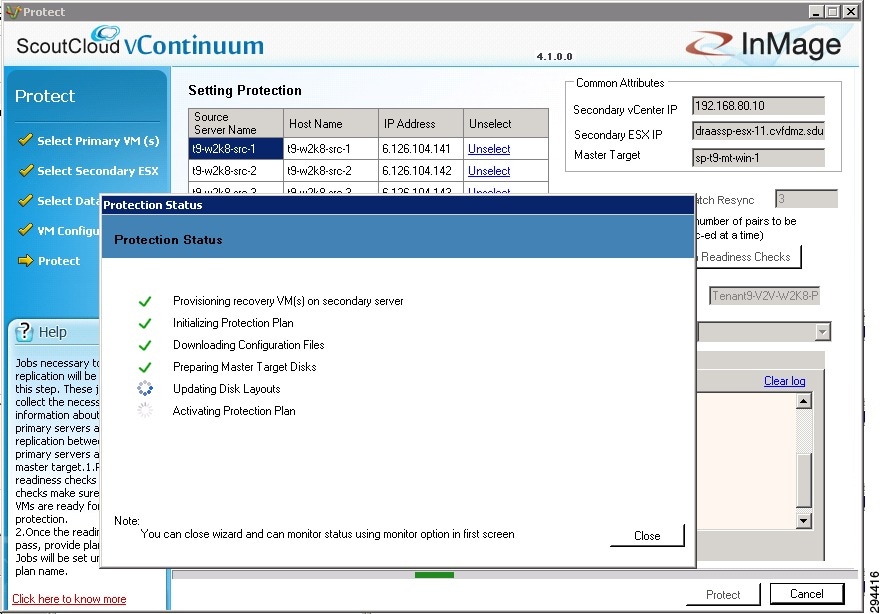The image size is (880, 614).
Task: Click the Help question mark icon
Action: coord(24,332)
